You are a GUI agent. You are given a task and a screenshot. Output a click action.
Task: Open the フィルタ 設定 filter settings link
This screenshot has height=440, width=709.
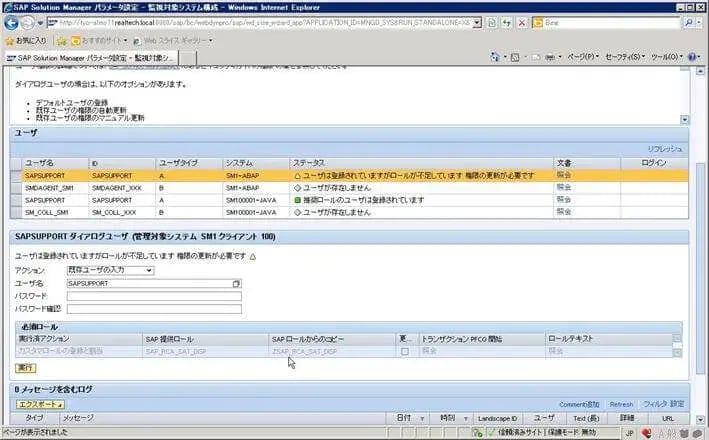point(663,404)
